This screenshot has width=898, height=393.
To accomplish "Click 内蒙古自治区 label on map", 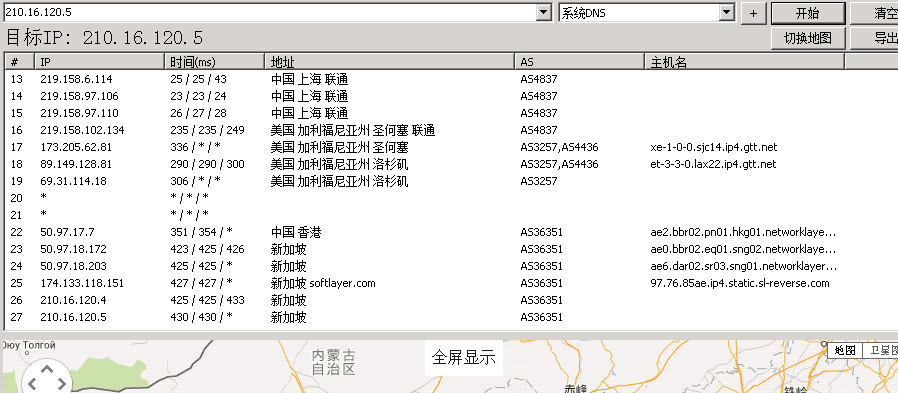I will [334, 362].
